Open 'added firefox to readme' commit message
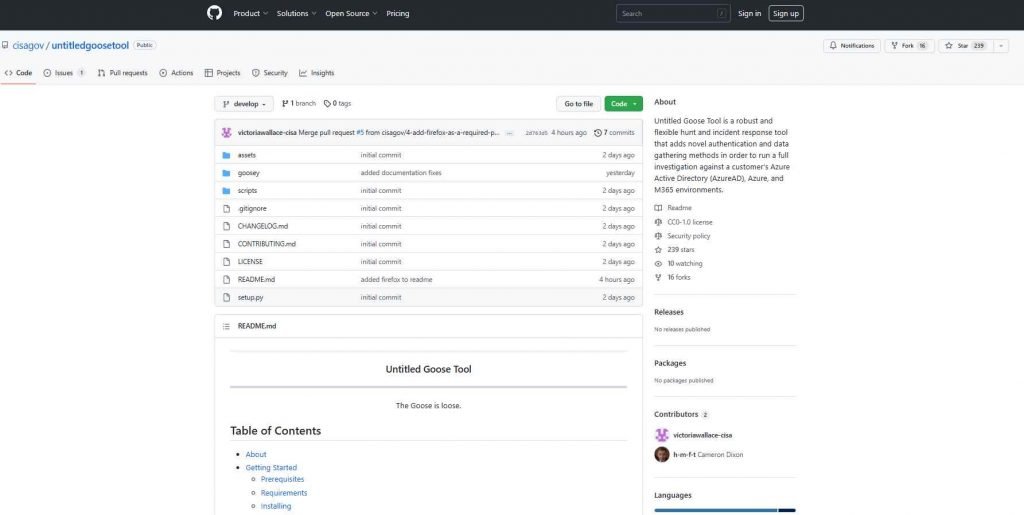This screenshot has height=515, width=1024. click(x=396, y=279)
